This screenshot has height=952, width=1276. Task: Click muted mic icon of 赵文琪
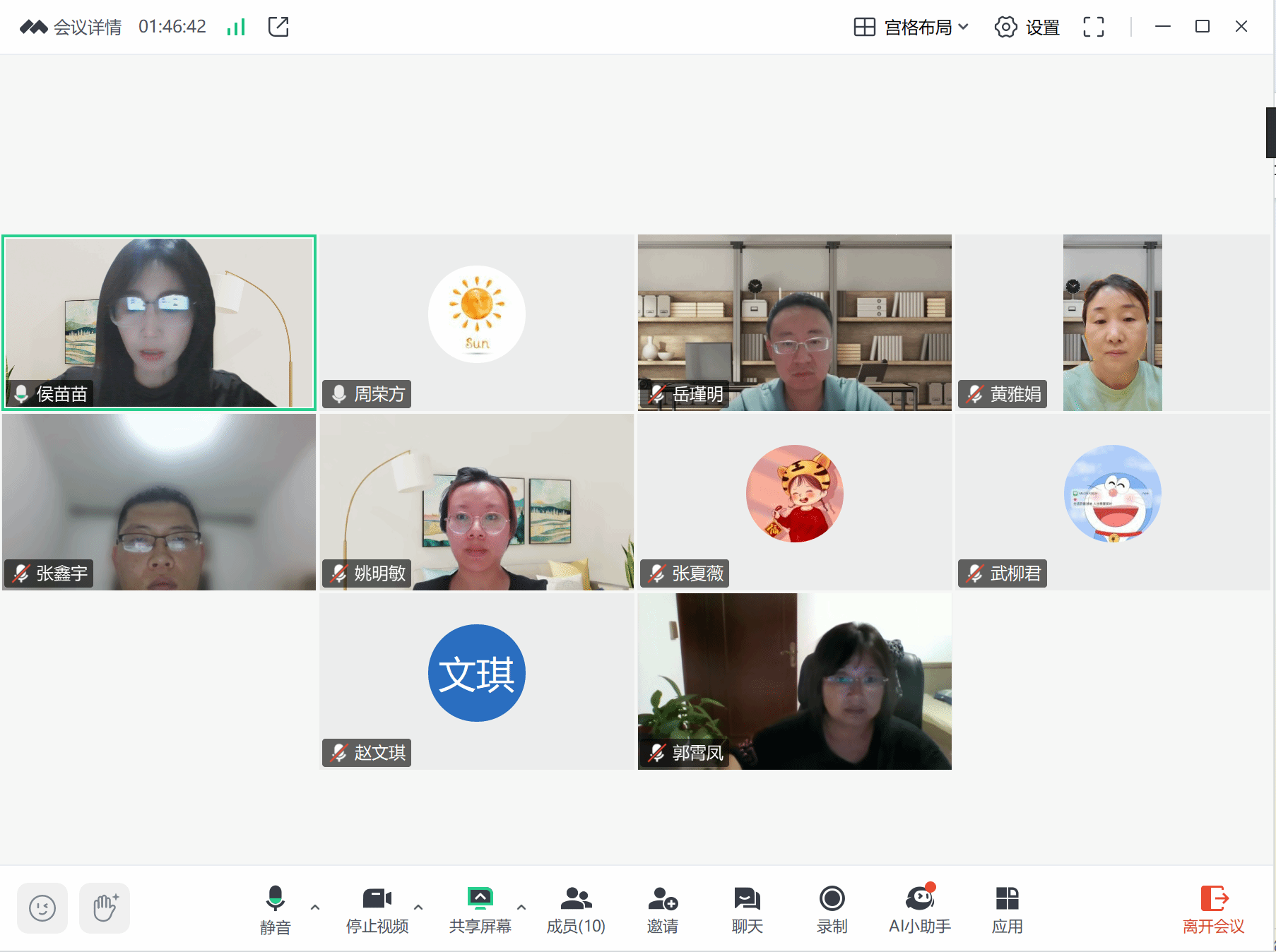[x=339, y=753]
